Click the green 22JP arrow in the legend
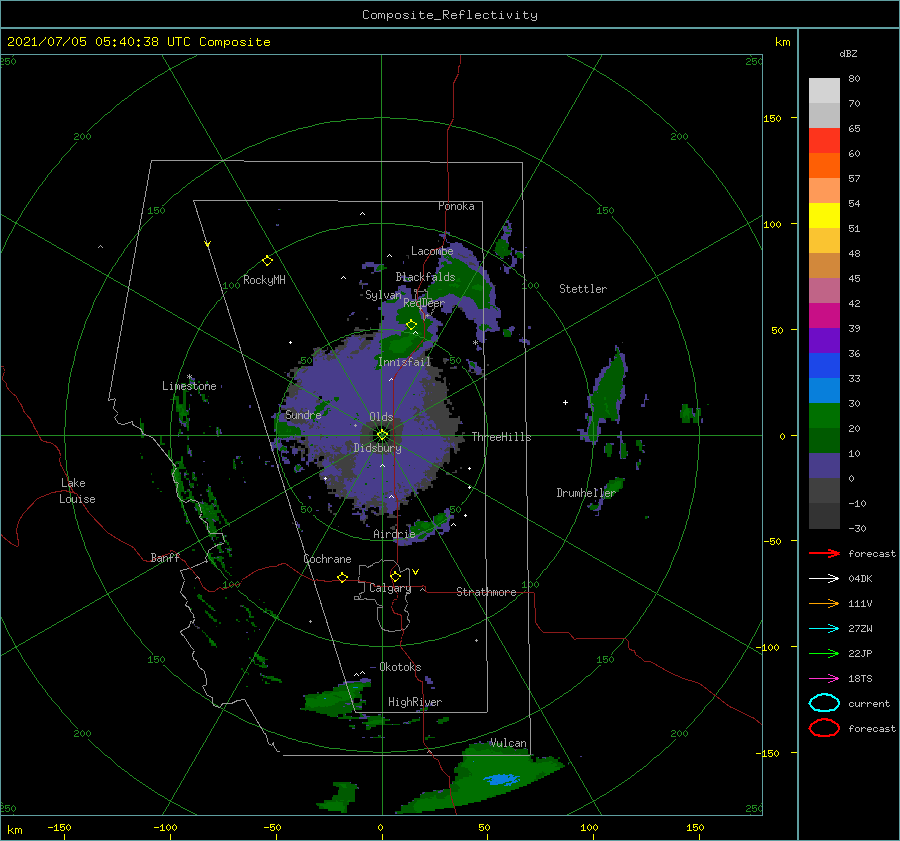 coord(824,653)
